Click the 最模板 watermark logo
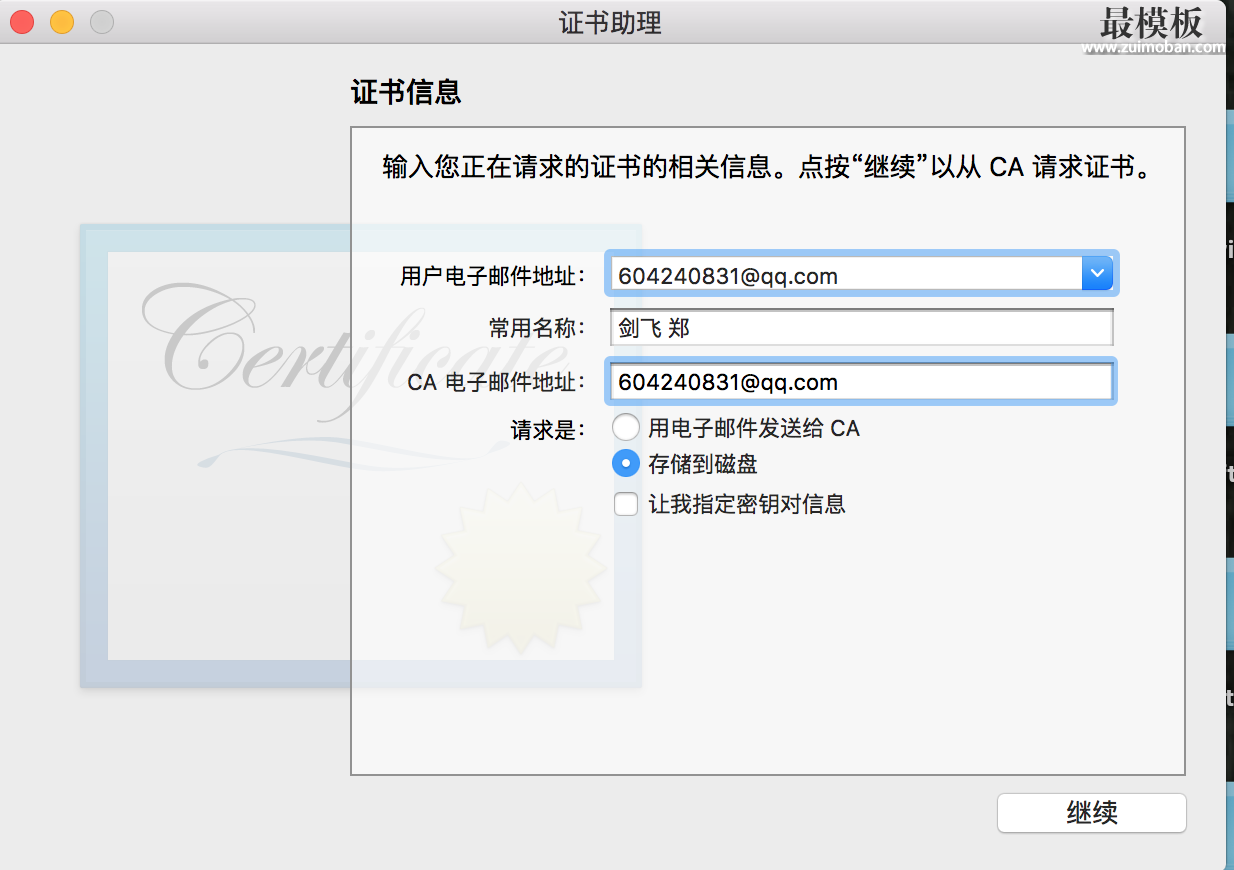This screenshot has width=1234, height=870. pyautogui.click(x=1151, y=22)
